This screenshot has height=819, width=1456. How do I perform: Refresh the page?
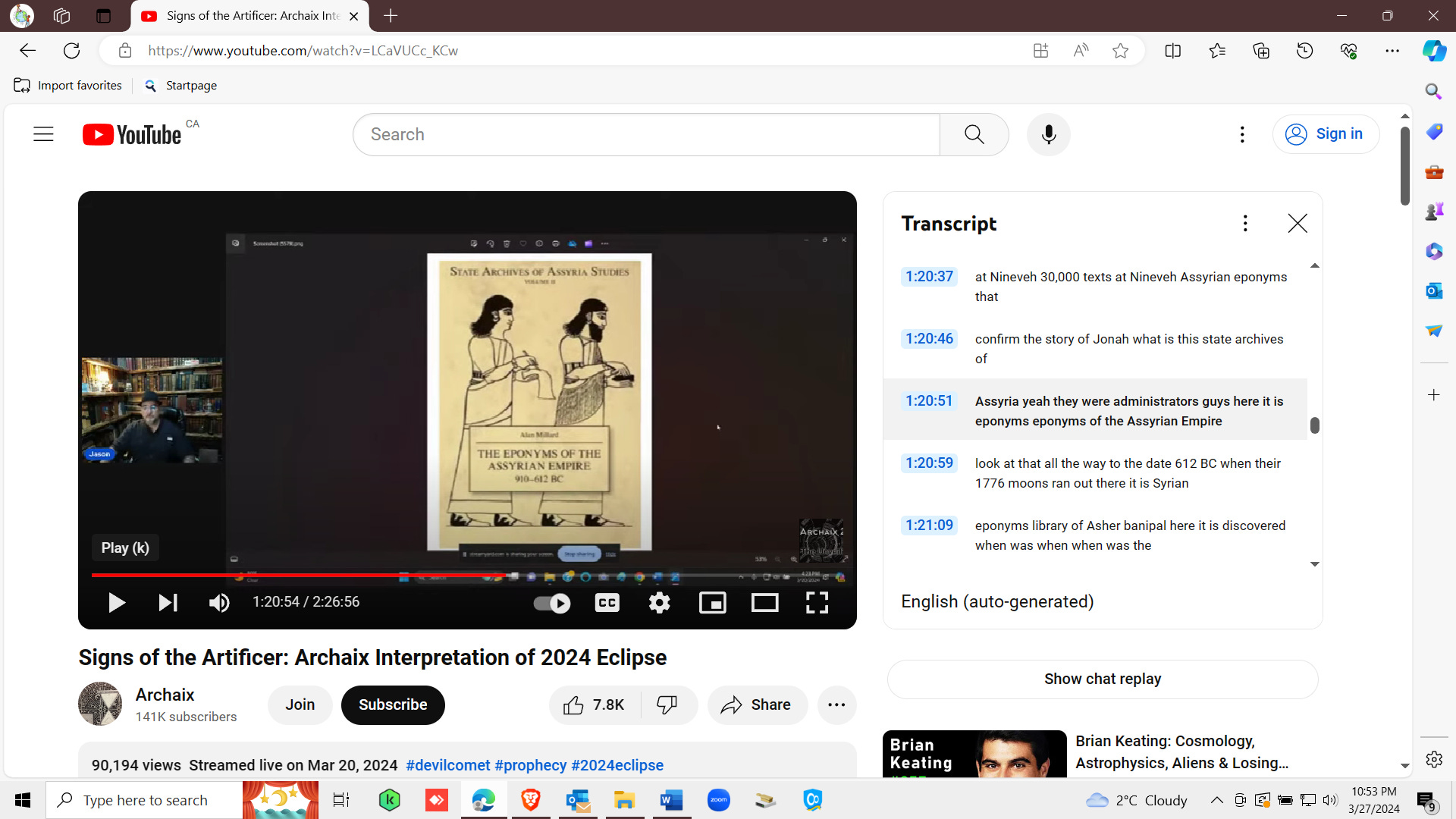point(72,51)
